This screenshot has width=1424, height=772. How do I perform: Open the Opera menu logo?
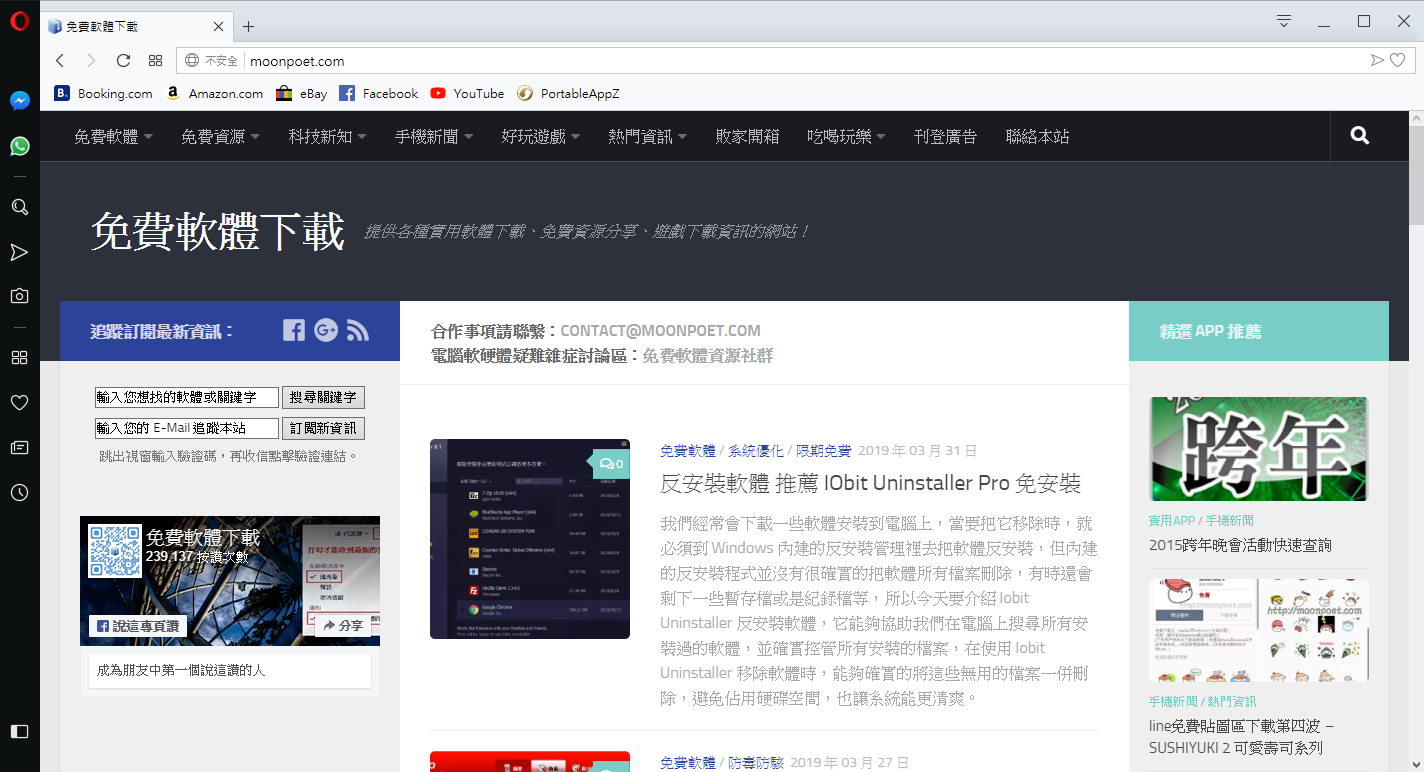[x=19, y=20]
